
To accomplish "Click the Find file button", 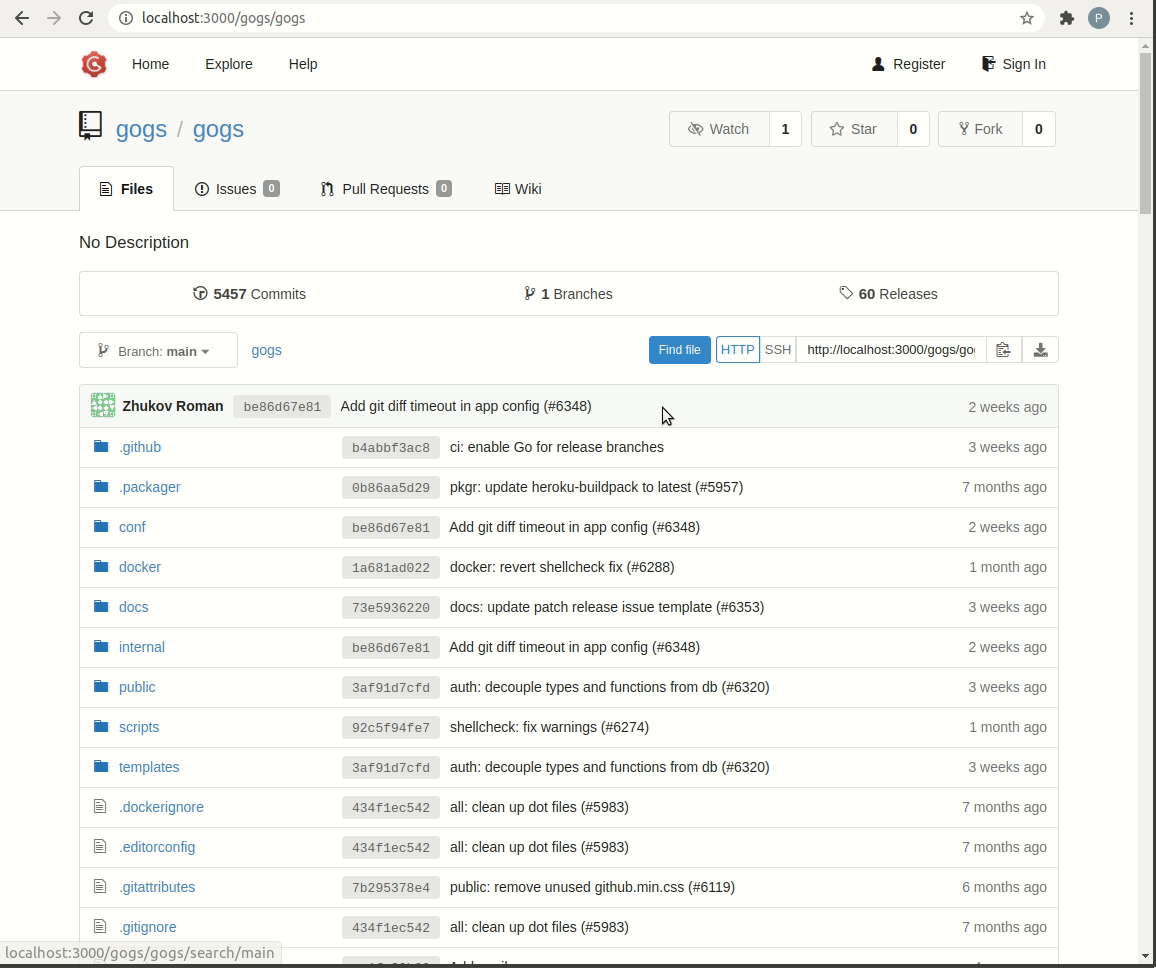I will pyautogui.click(x=679, y=350).
